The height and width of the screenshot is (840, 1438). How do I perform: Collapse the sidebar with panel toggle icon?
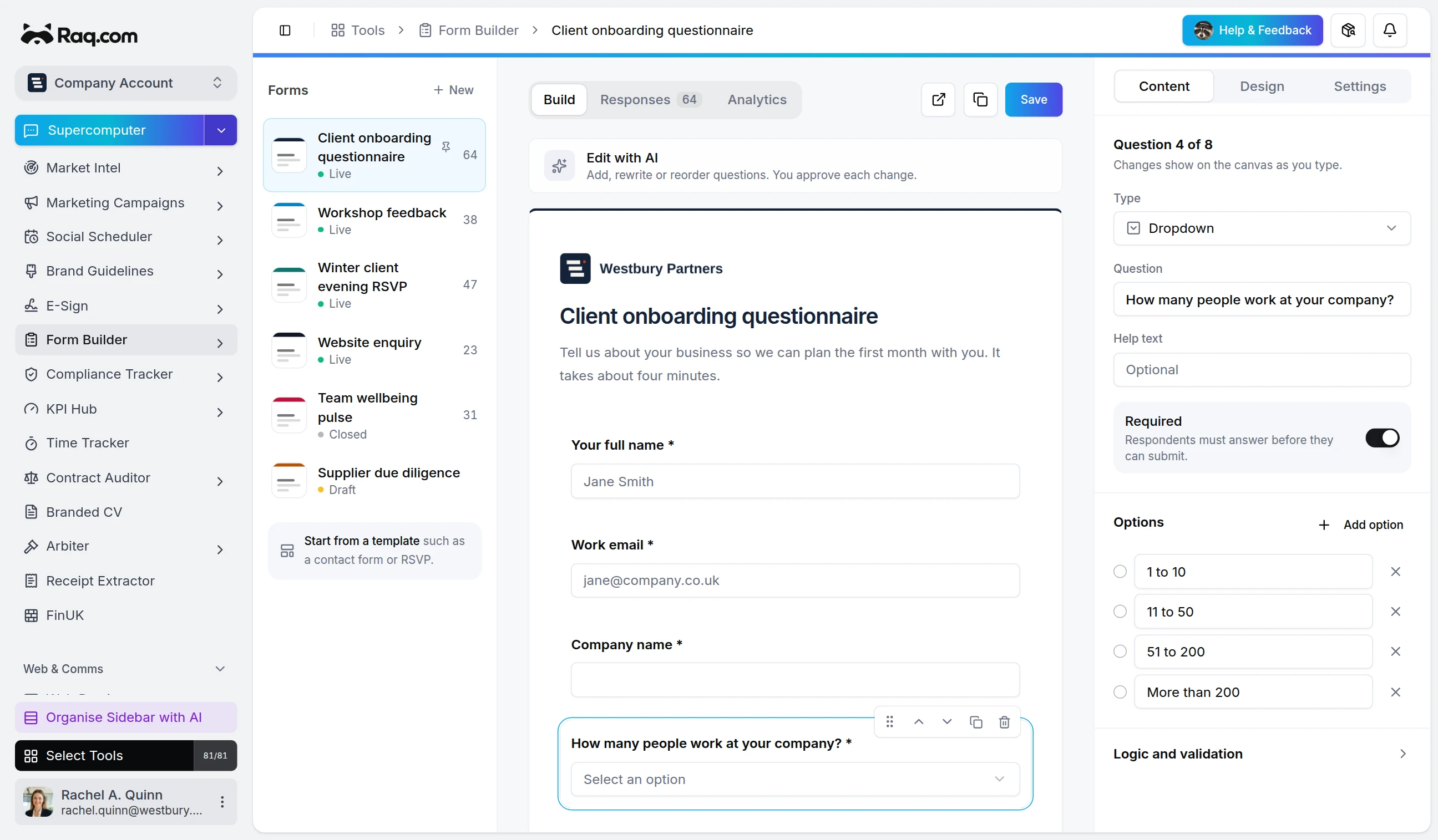(285, 30)
